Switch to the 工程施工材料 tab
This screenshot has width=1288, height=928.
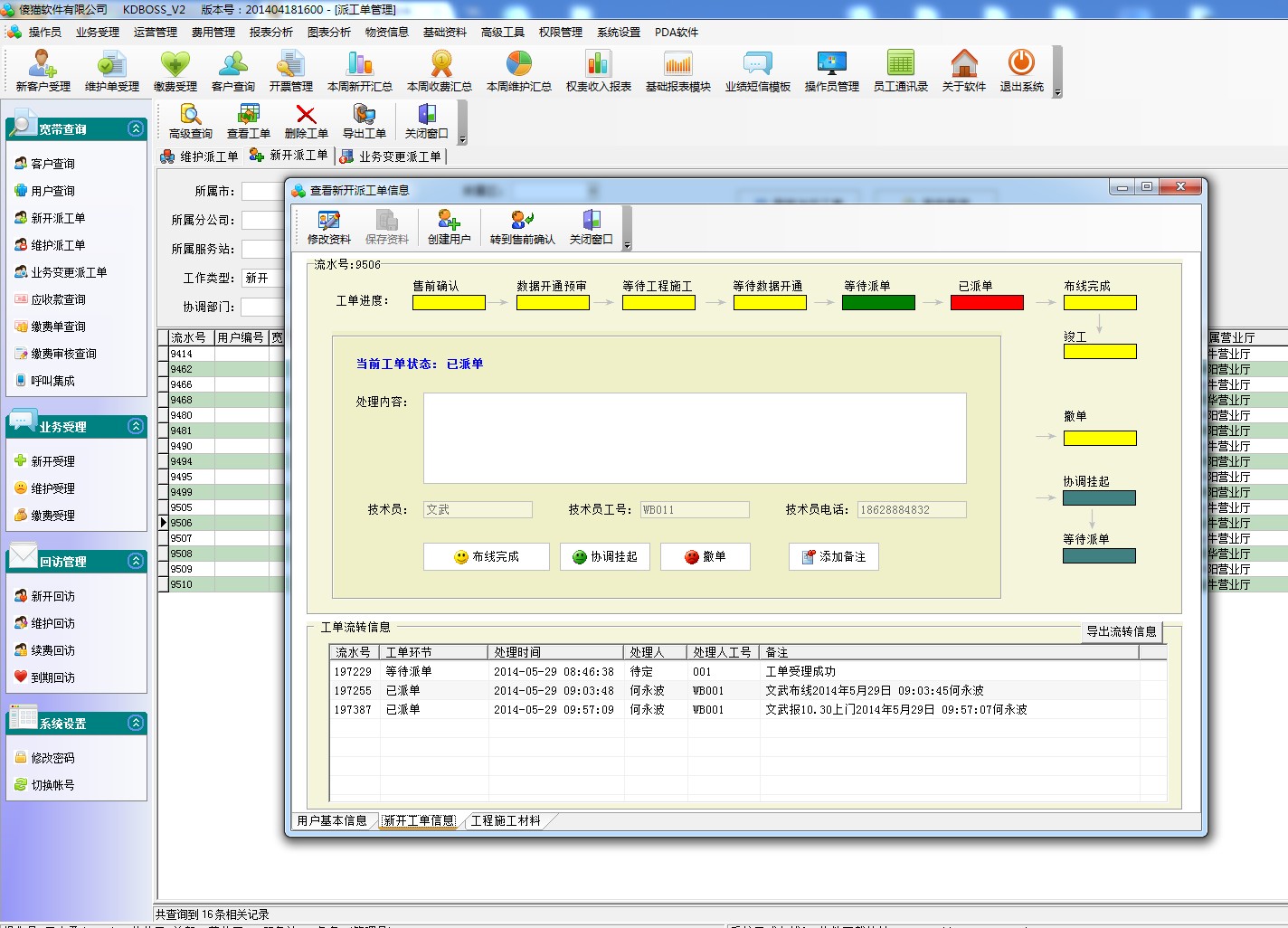[x=506, y=820]
